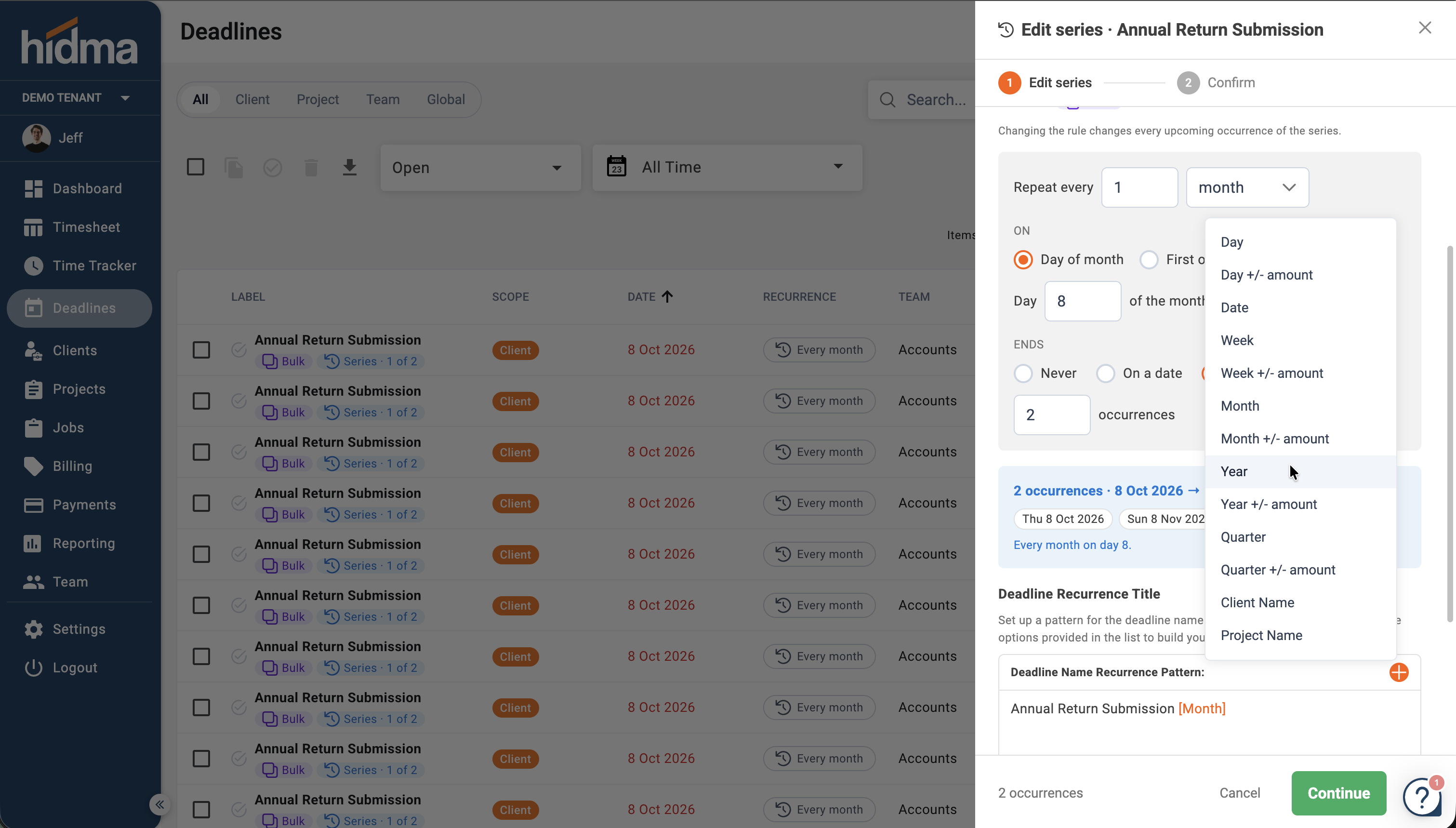Choose Year from the pattern list
The image size is (1456, 828).
1300,471
